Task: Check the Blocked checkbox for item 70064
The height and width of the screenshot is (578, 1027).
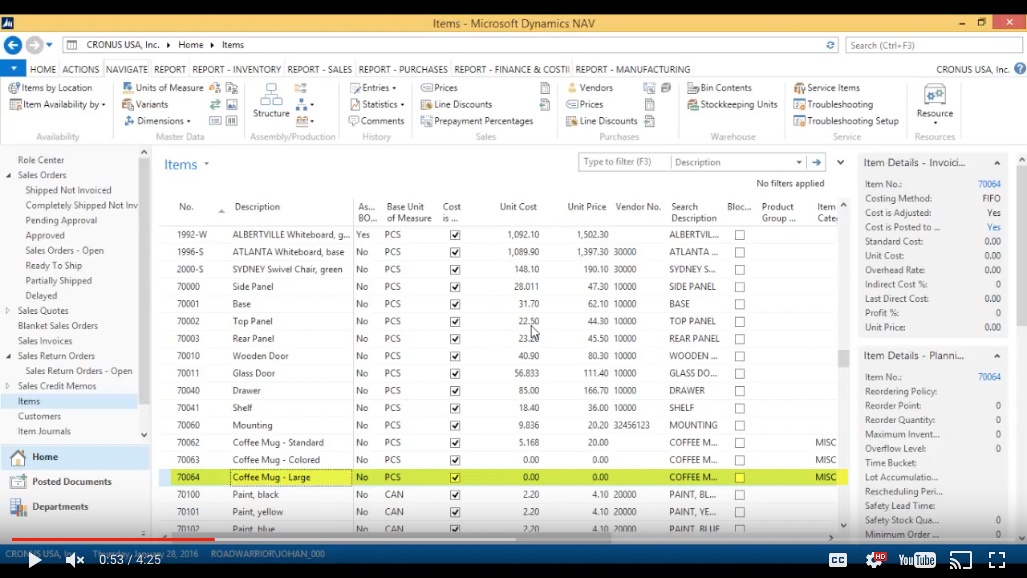Action: [739, 477]
